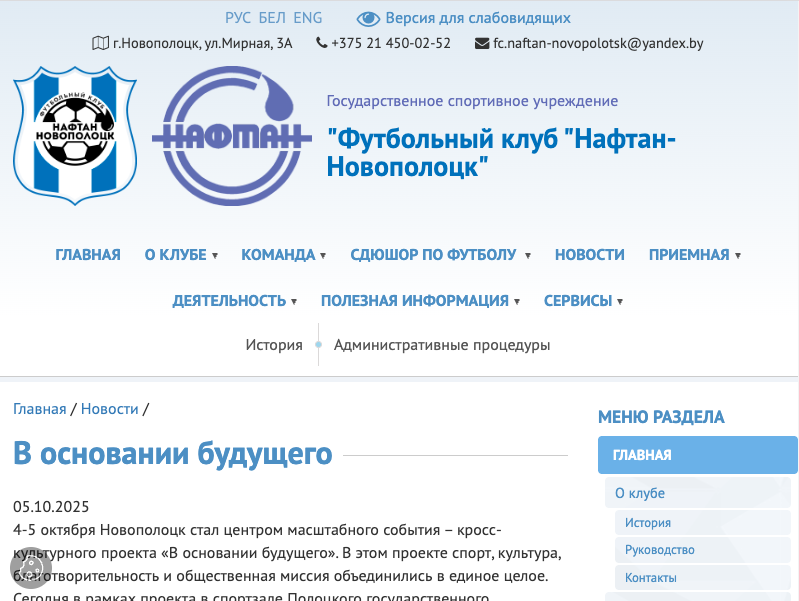Select ГЛАВНАЯ in the section menu sidebar

[698, 455]
